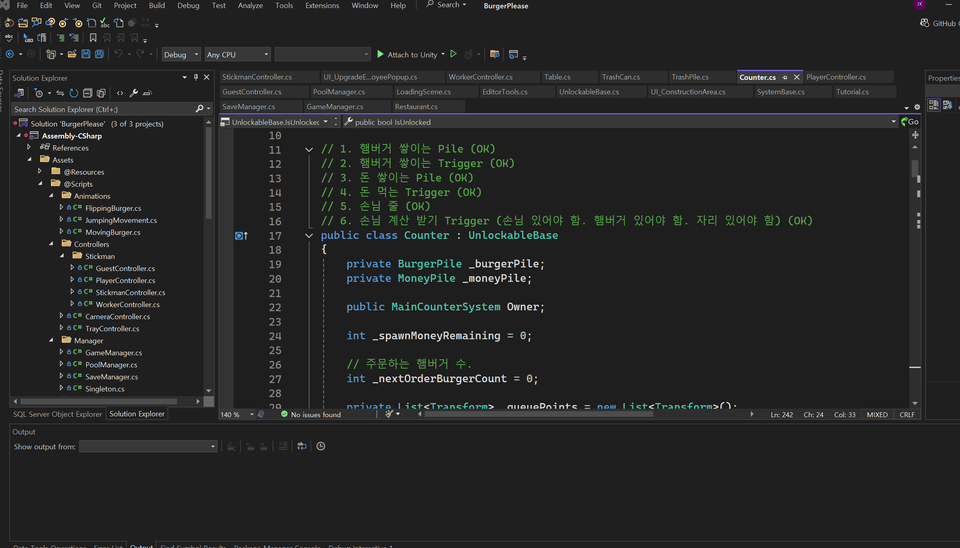The width and height of the screenshot is (960, 548).
Task: Switch views icon in Solution Explorer toolbar
Action: 20,93
